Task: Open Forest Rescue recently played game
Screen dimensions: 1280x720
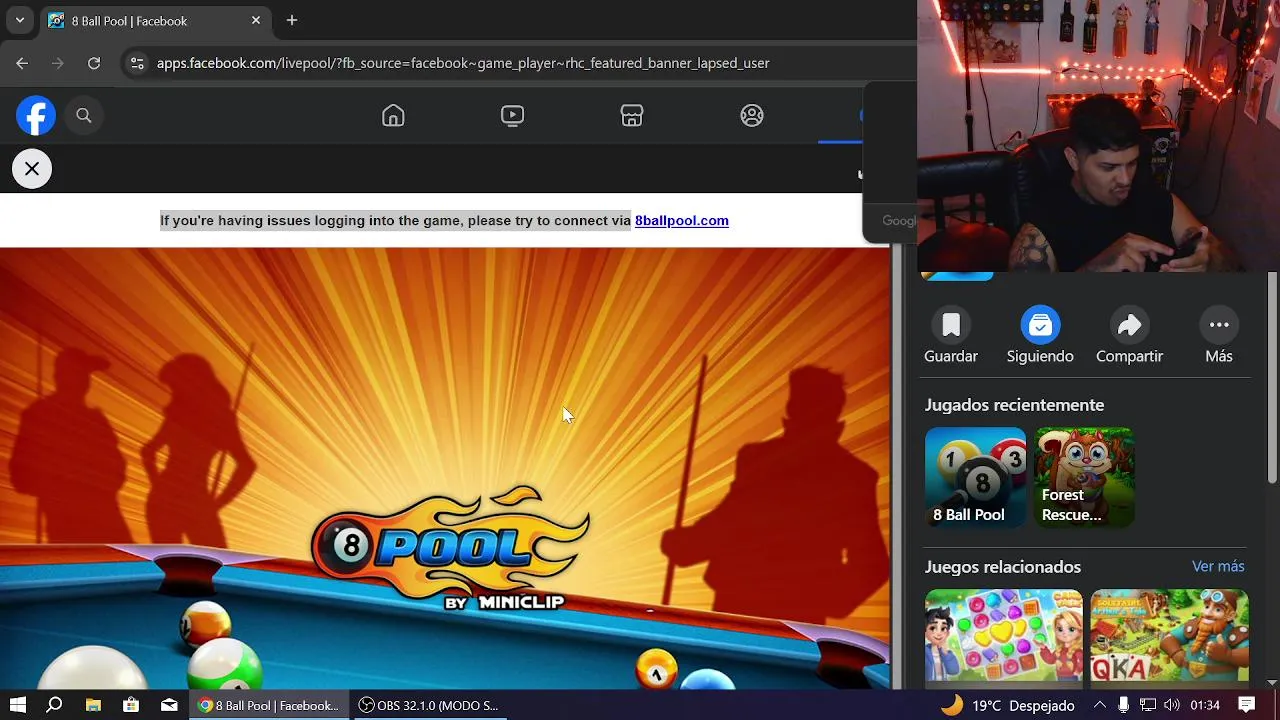Action: coord(1084,477)
